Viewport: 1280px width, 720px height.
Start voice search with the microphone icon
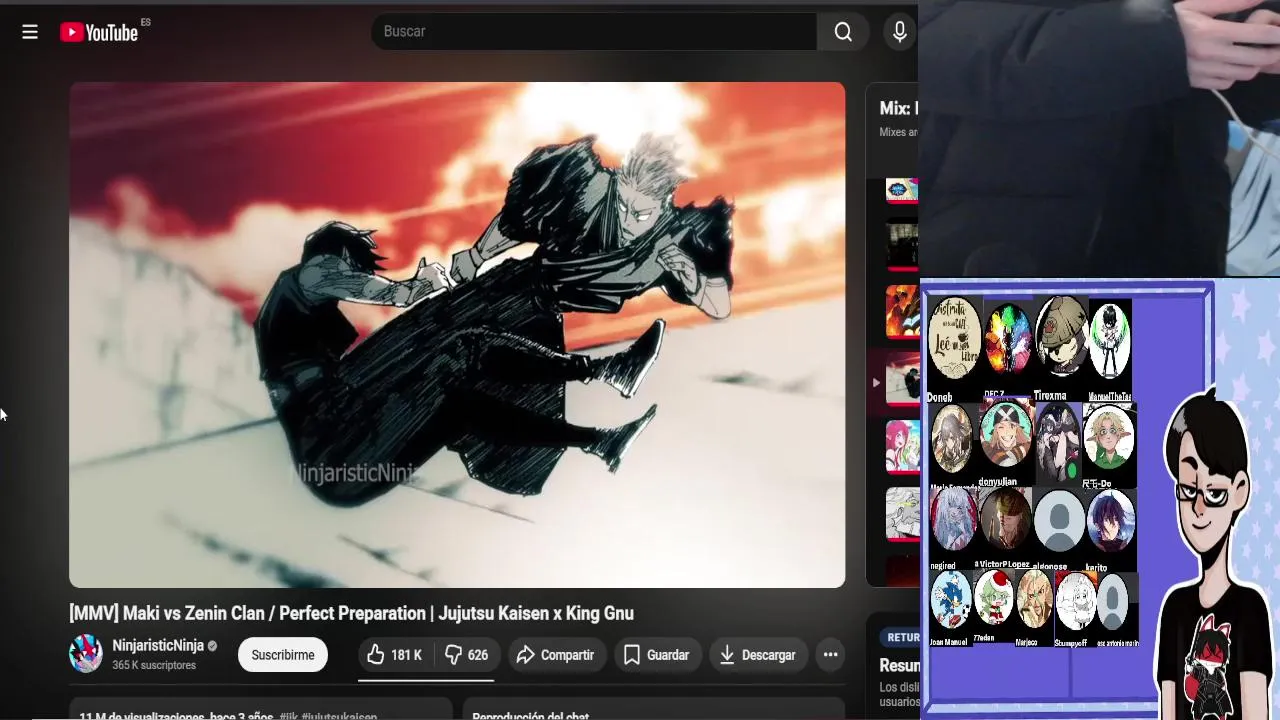point(900,32)
